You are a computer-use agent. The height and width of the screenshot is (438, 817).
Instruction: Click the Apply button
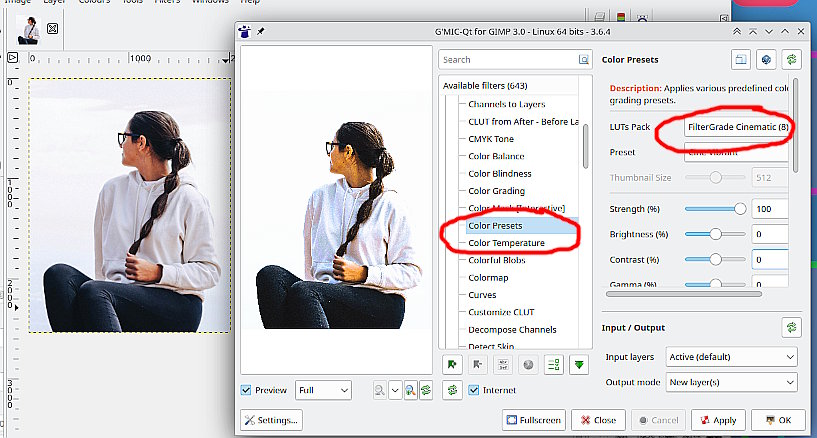click(x=718, y=420)
